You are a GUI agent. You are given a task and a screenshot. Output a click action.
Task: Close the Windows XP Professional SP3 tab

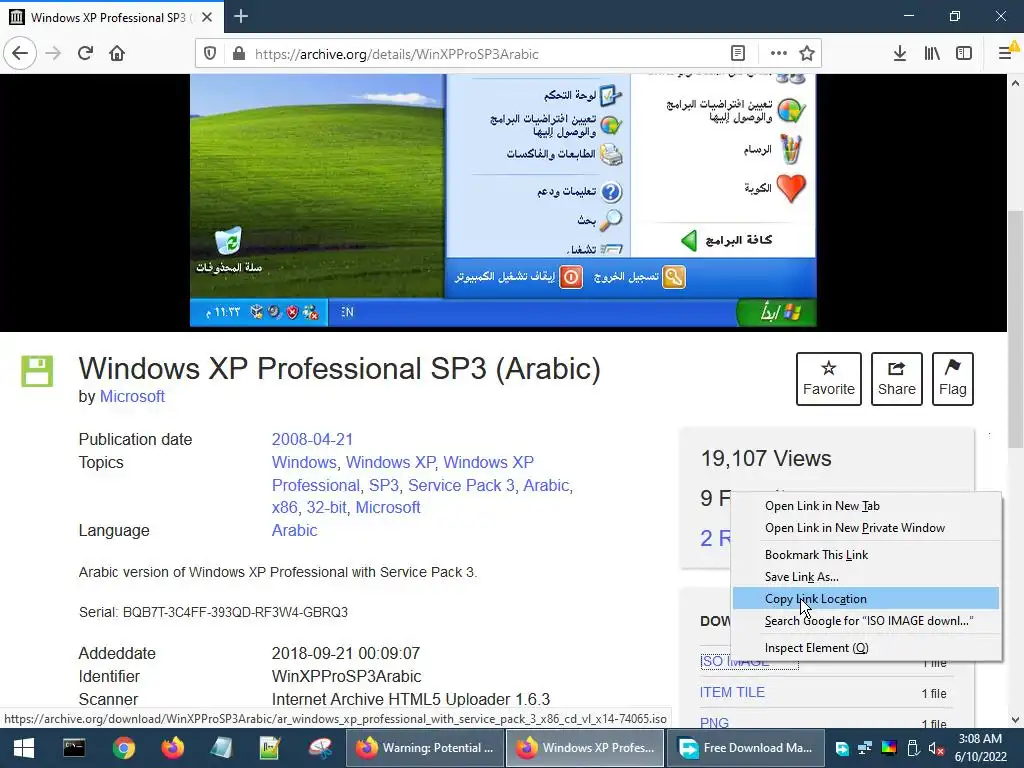(207, 17)
